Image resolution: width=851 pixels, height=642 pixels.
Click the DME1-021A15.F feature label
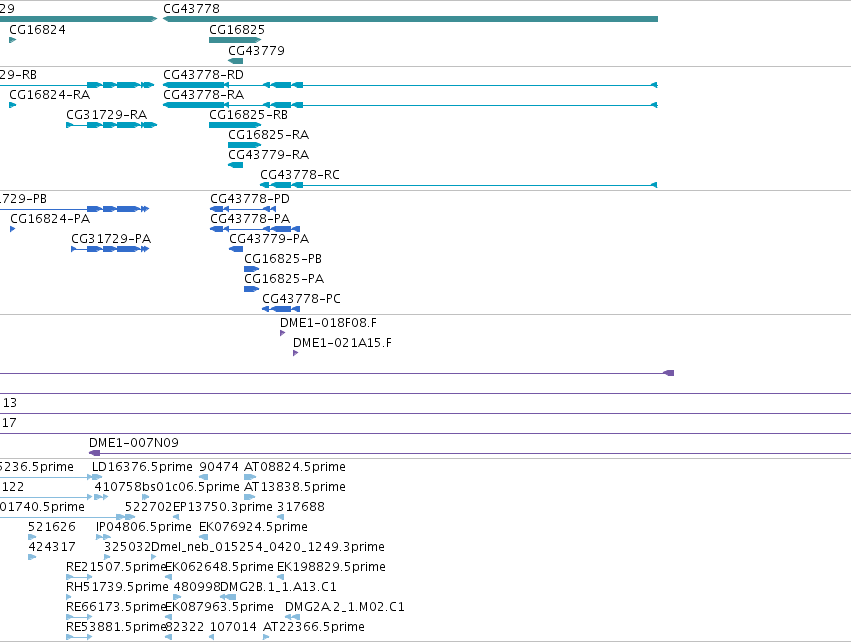tap(342, 343)
